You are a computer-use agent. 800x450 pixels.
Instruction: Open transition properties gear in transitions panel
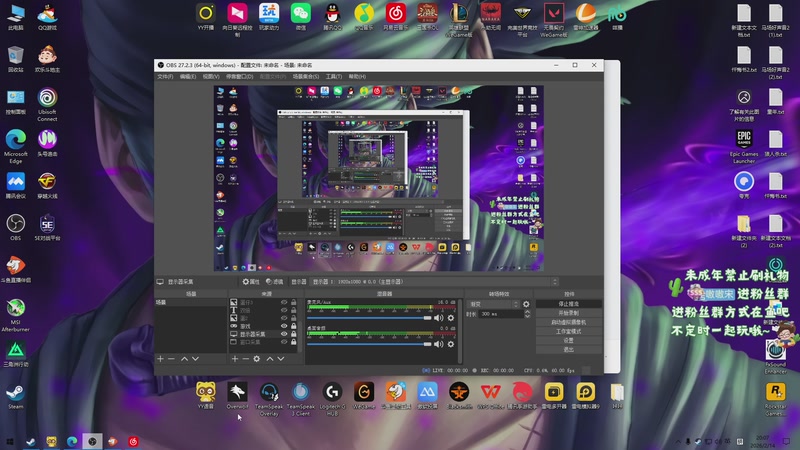pyautogui.click(x=526, y=304)
